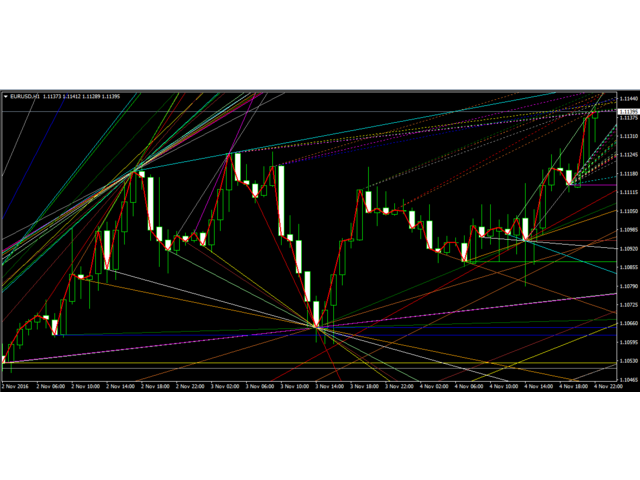Click the 1.11115 price axis label
The width and height of the screenshot is (640, 480).
coord(629,192)
